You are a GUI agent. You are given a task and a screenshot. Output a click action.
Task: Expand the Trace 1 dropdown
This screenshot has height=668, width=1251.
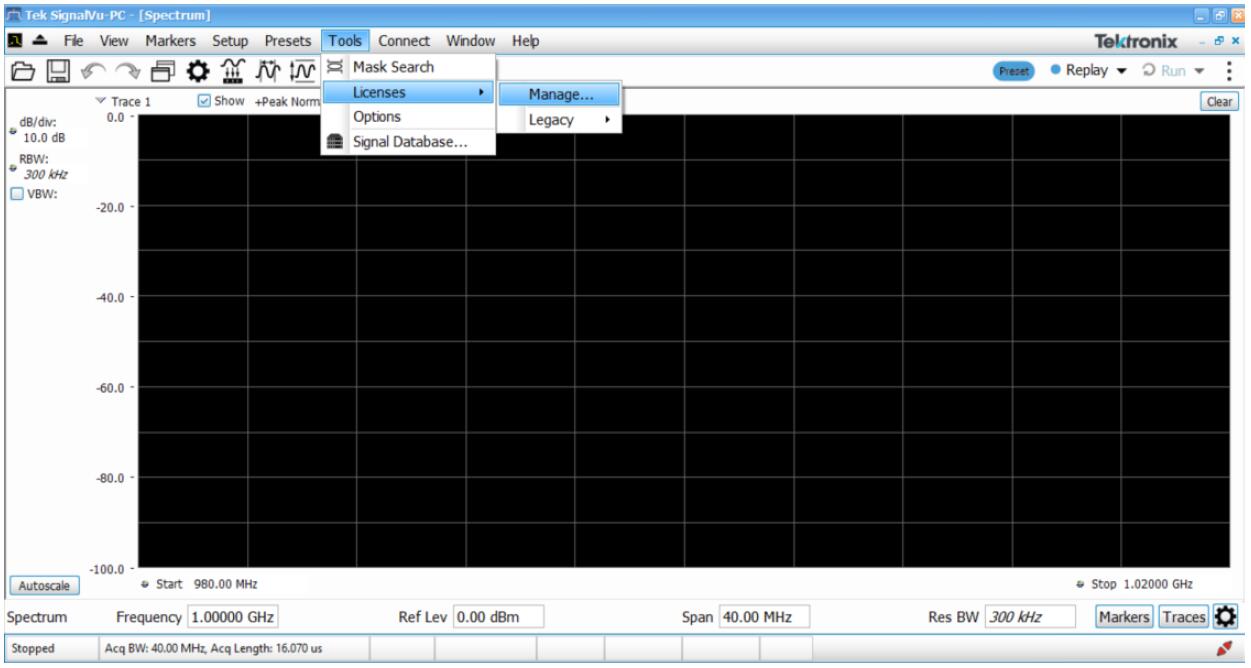[130, 101]
